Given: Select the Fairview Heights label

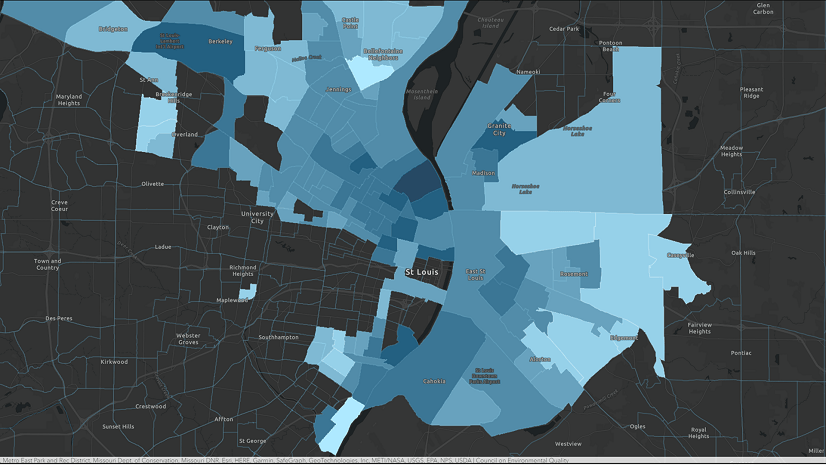Looking at the screenshot, I should point(700,328).
